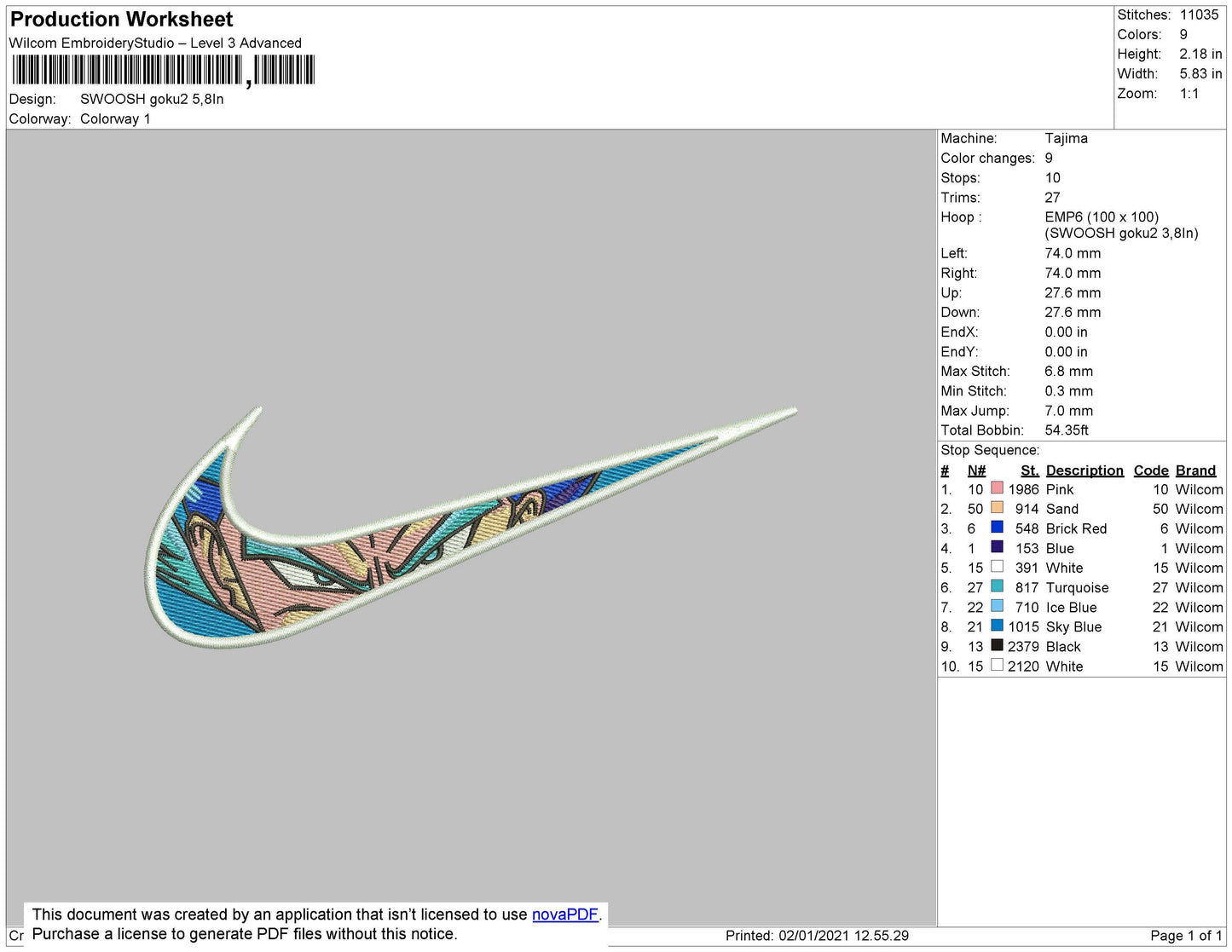Click the Printed date 02/01/2021 12.55.29

[x=844, y=936]
